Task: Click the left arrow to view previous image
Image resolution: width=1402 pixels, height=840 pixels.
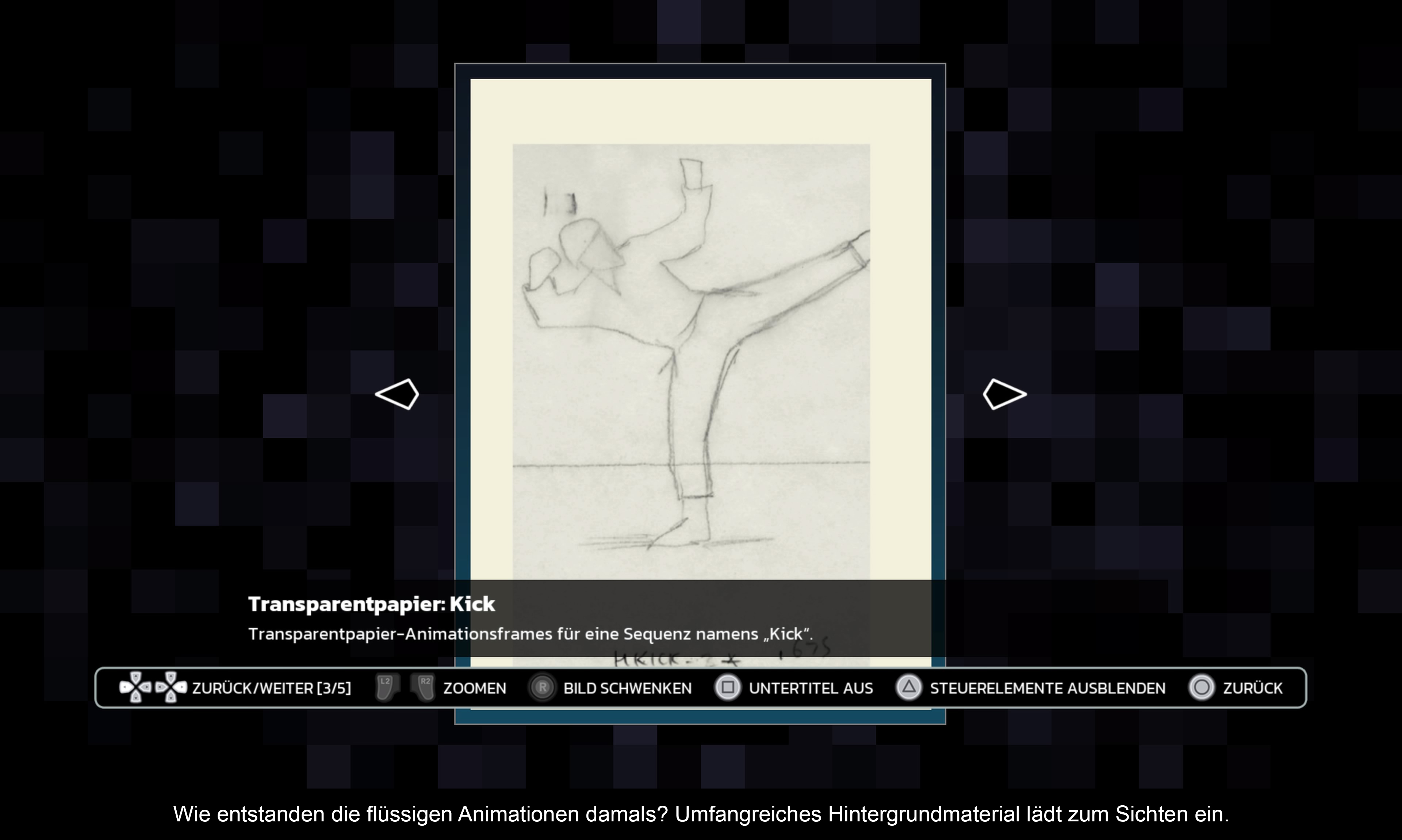Action: coord(397,394)
